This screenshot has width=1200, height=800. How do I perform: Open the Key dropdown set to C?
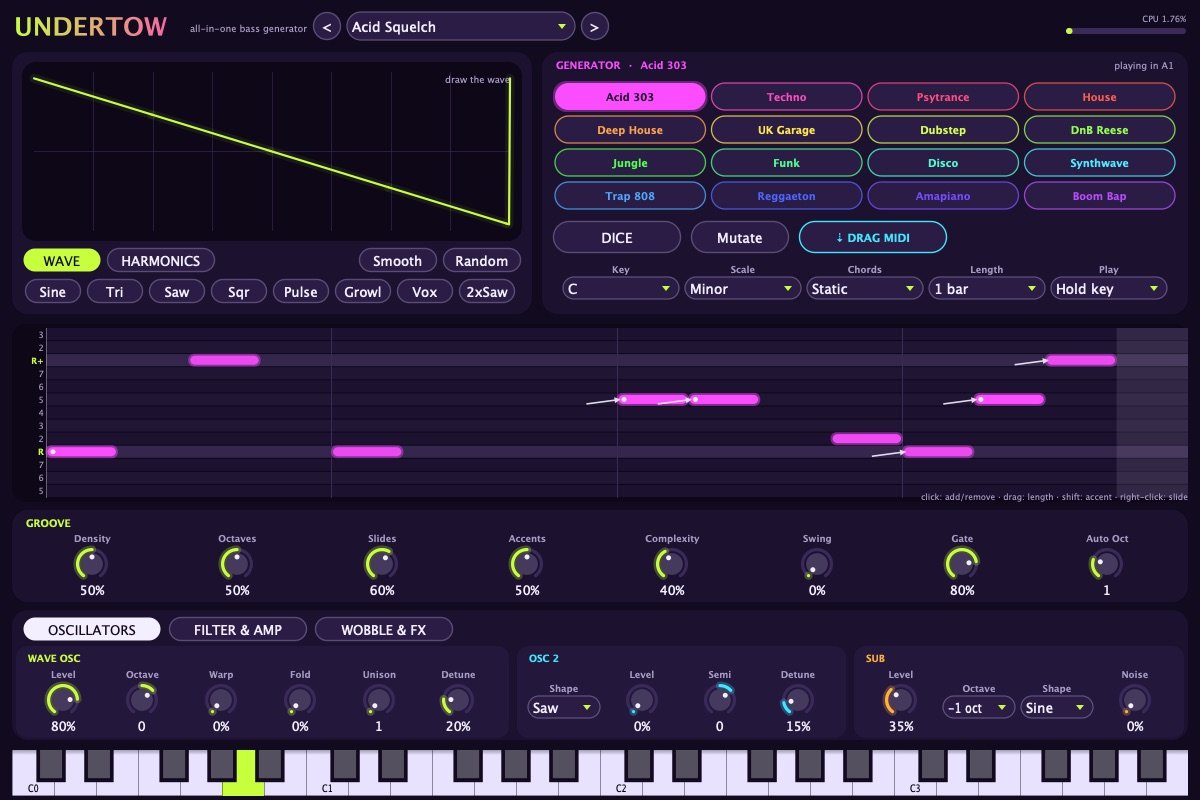[x=621, y=289]
